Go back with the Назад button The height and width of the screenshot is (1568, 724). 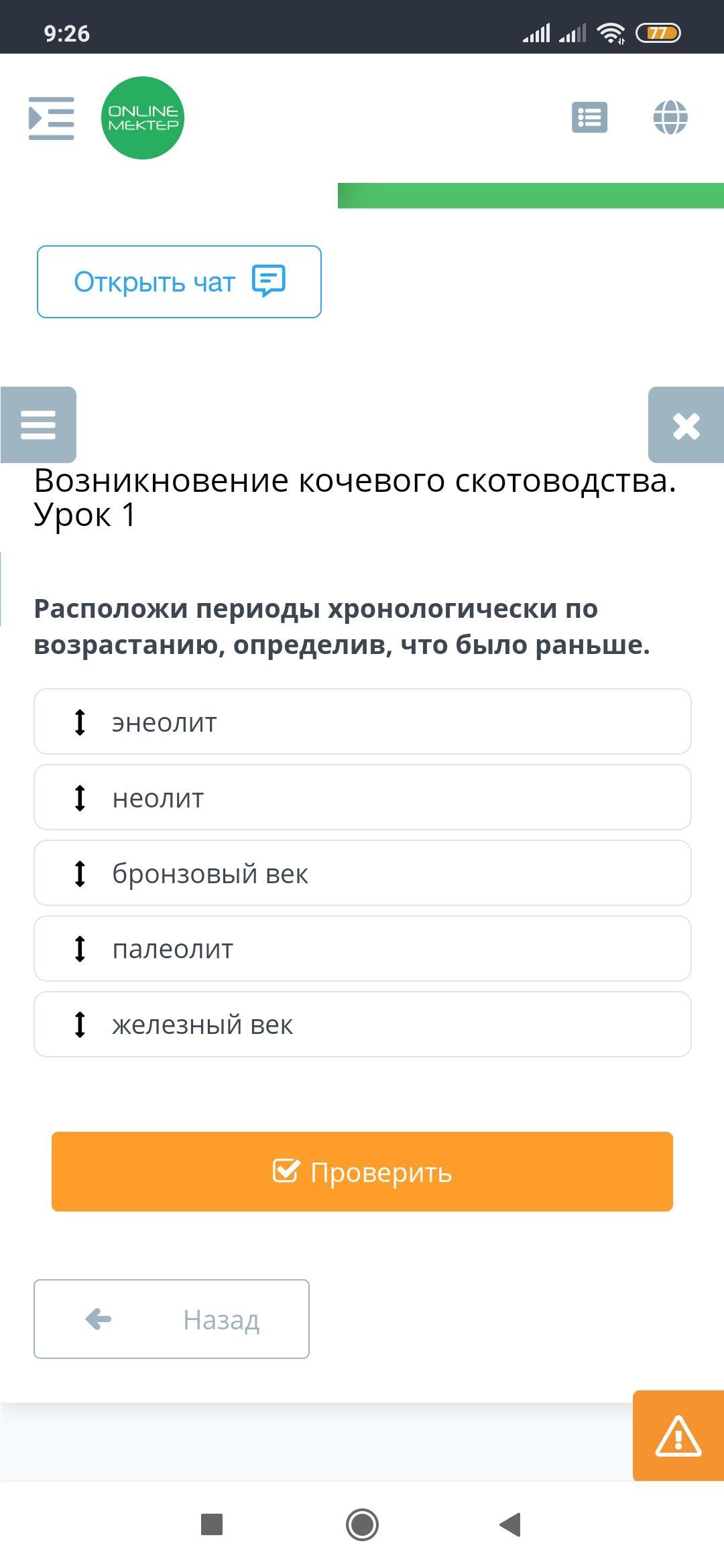[x=172, y=1319]
